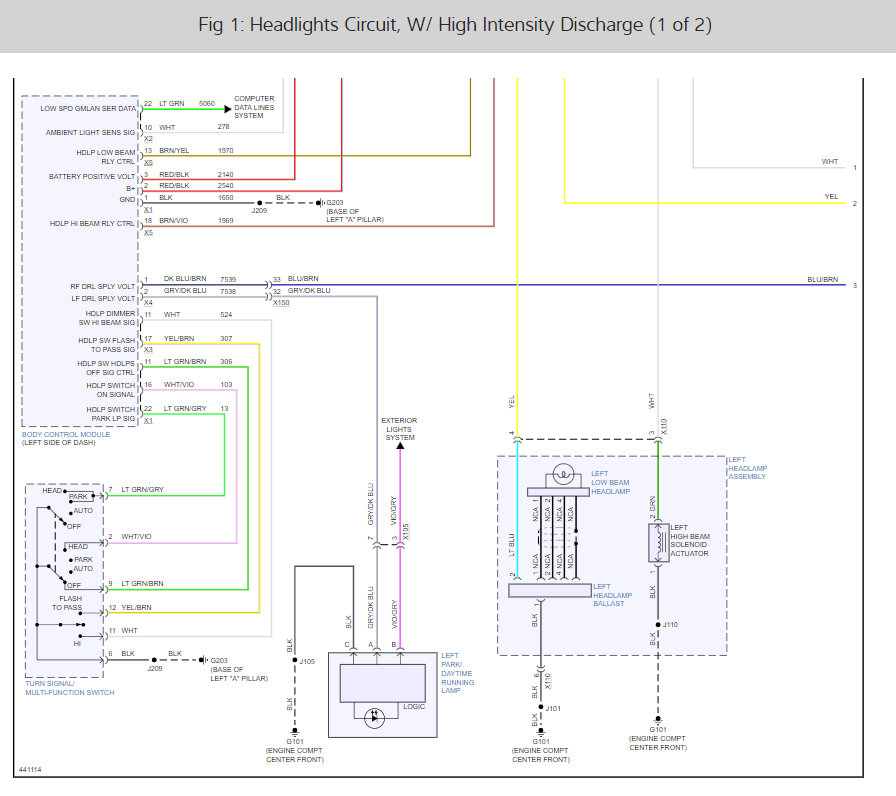Click 'WHT/VIO' label at switch pin 2
896x796 pixels.
click(x=137, y=537)
